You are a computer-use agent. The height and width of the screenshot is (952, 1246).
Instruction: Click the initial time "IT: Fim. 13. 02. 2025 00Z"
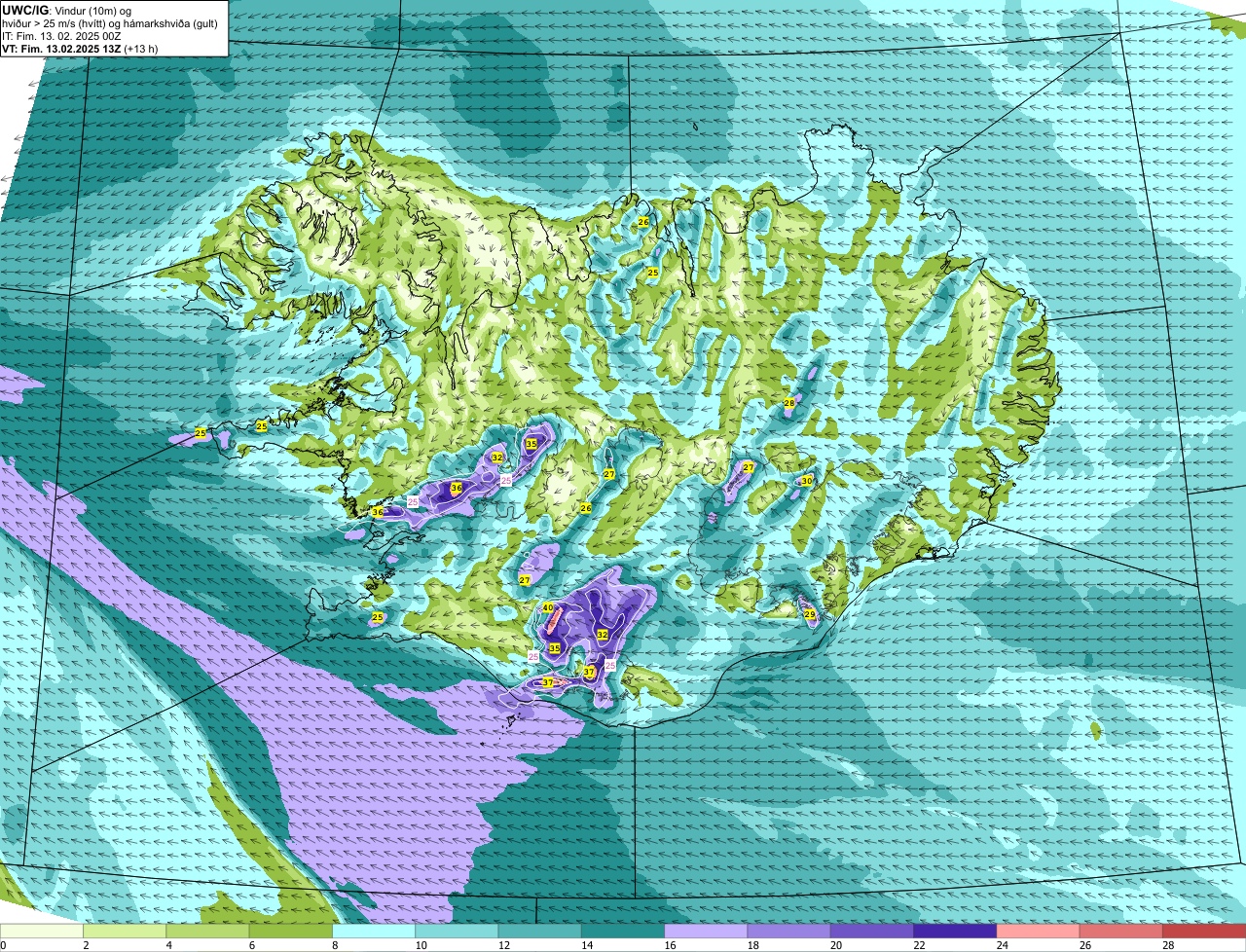point(61,36)
